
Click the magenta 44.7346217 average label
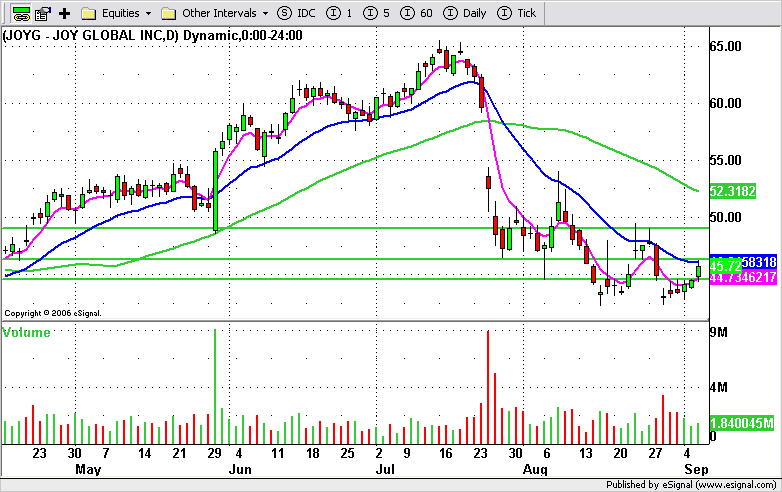click(743, 277)
